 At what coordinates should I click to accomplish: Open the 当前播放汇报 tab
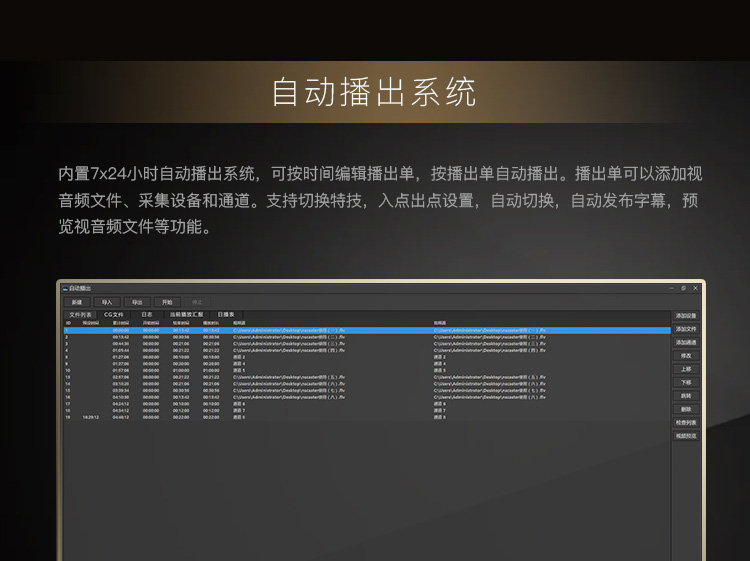click(x=186, y=314)
